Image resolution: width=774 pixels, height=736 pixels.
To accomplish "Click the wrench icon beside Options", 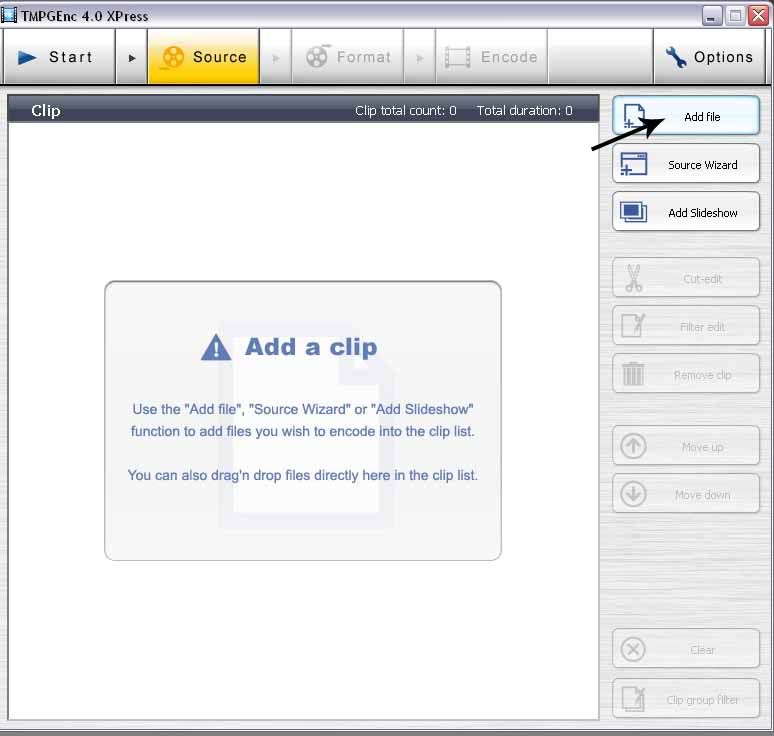I will (675, 57).
